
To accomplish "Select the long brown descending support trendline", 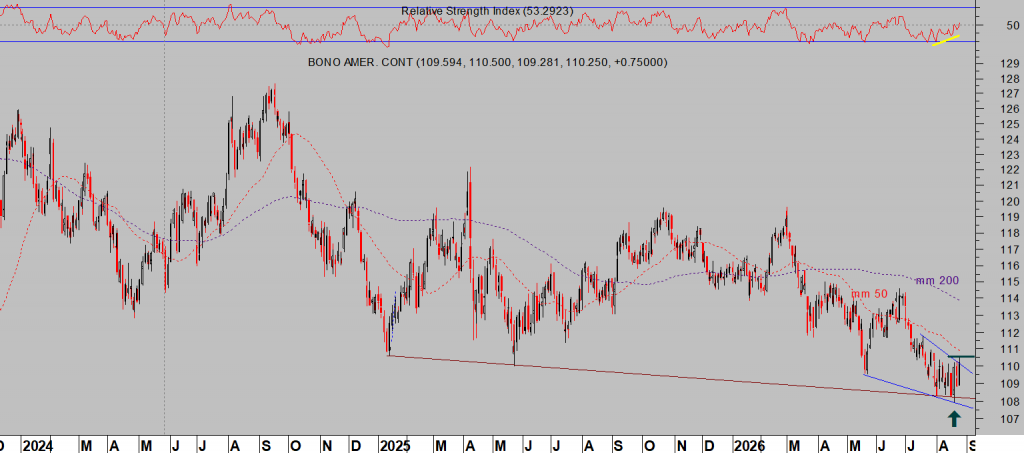I will (x=682, y=377).
